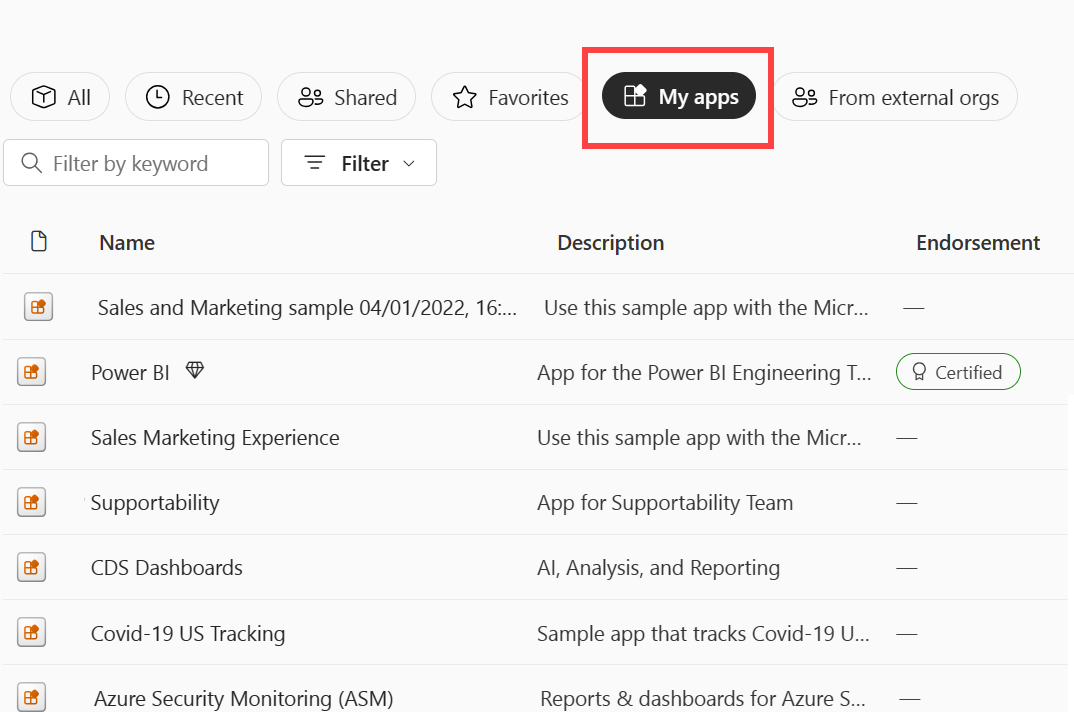Switch on the Shared filter
This screenshot has height=712, width=1074.
point(346,96)
